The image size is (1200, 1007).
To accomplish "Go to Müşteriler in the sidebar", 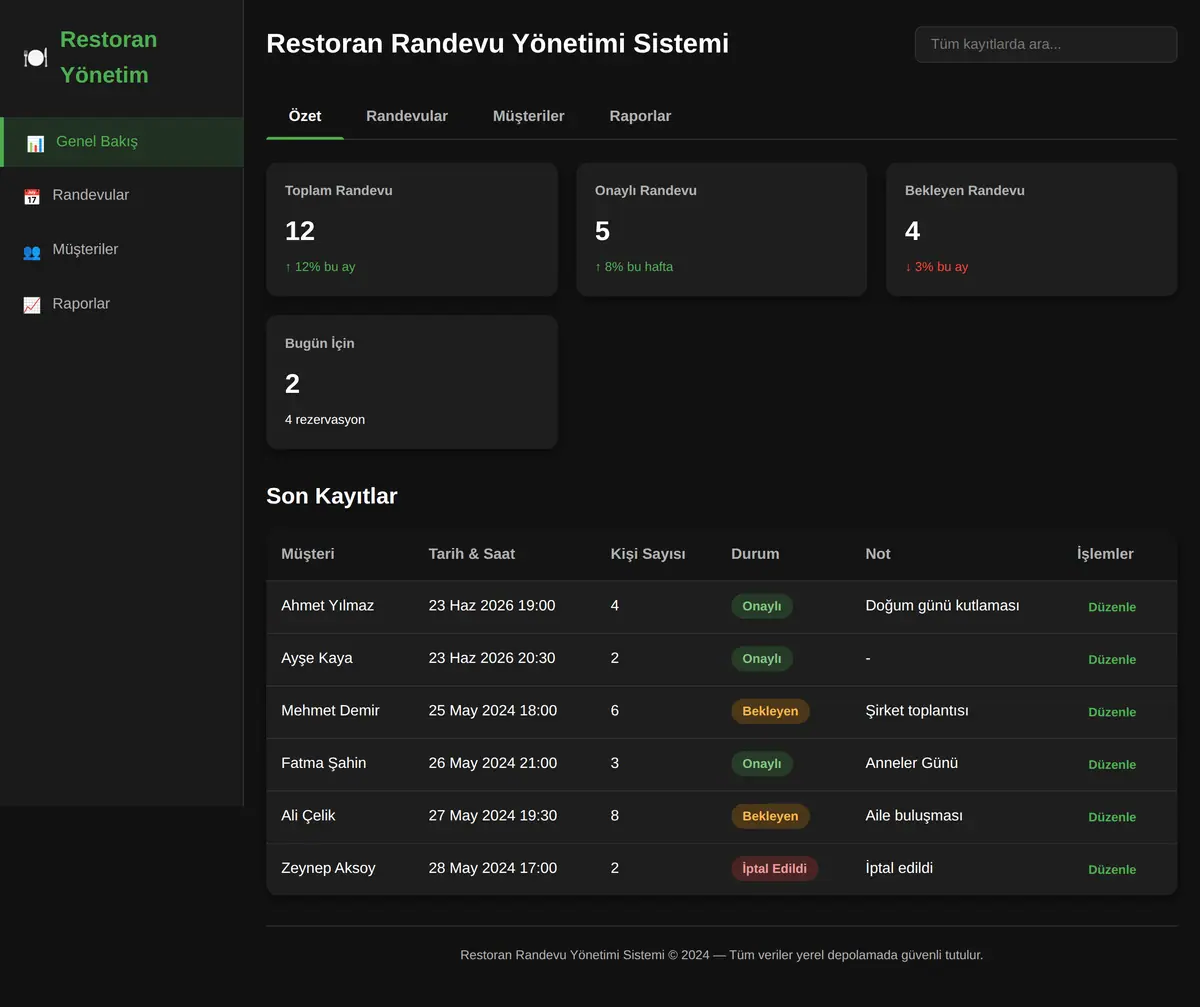I will 122,249.
